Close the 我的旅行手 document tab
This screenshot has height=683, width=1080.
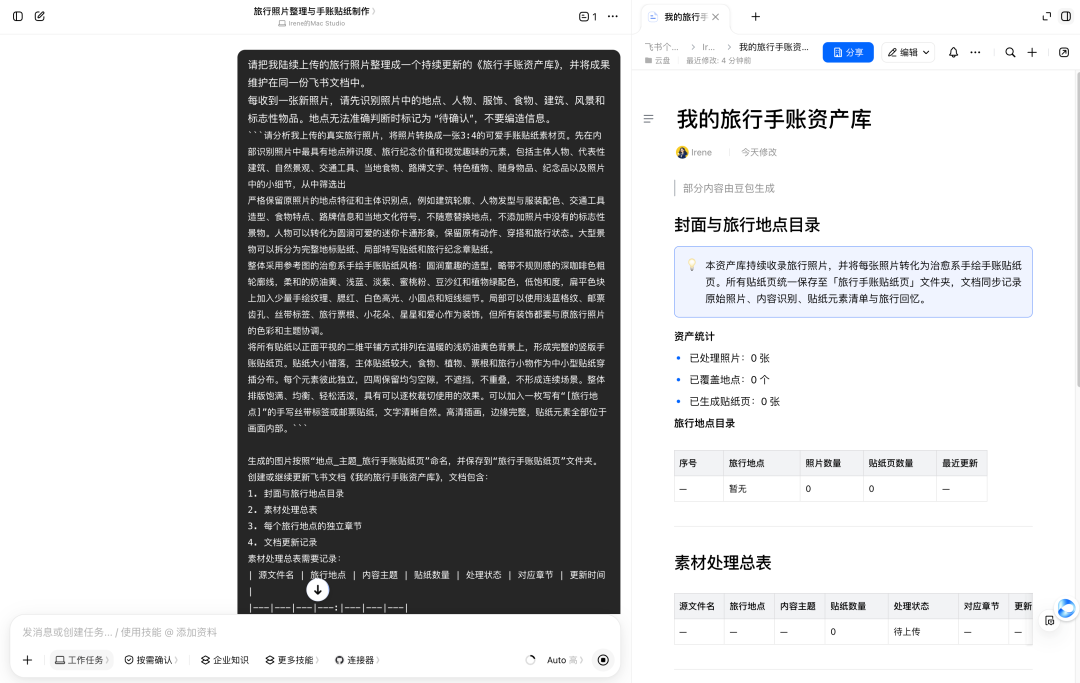click(x=716, y=17)
